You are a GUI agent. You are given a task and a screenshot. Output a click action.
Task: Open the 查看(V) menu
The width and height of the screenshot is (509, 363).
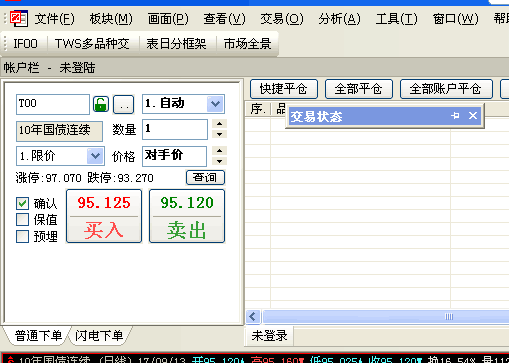[x=224, y=19]
